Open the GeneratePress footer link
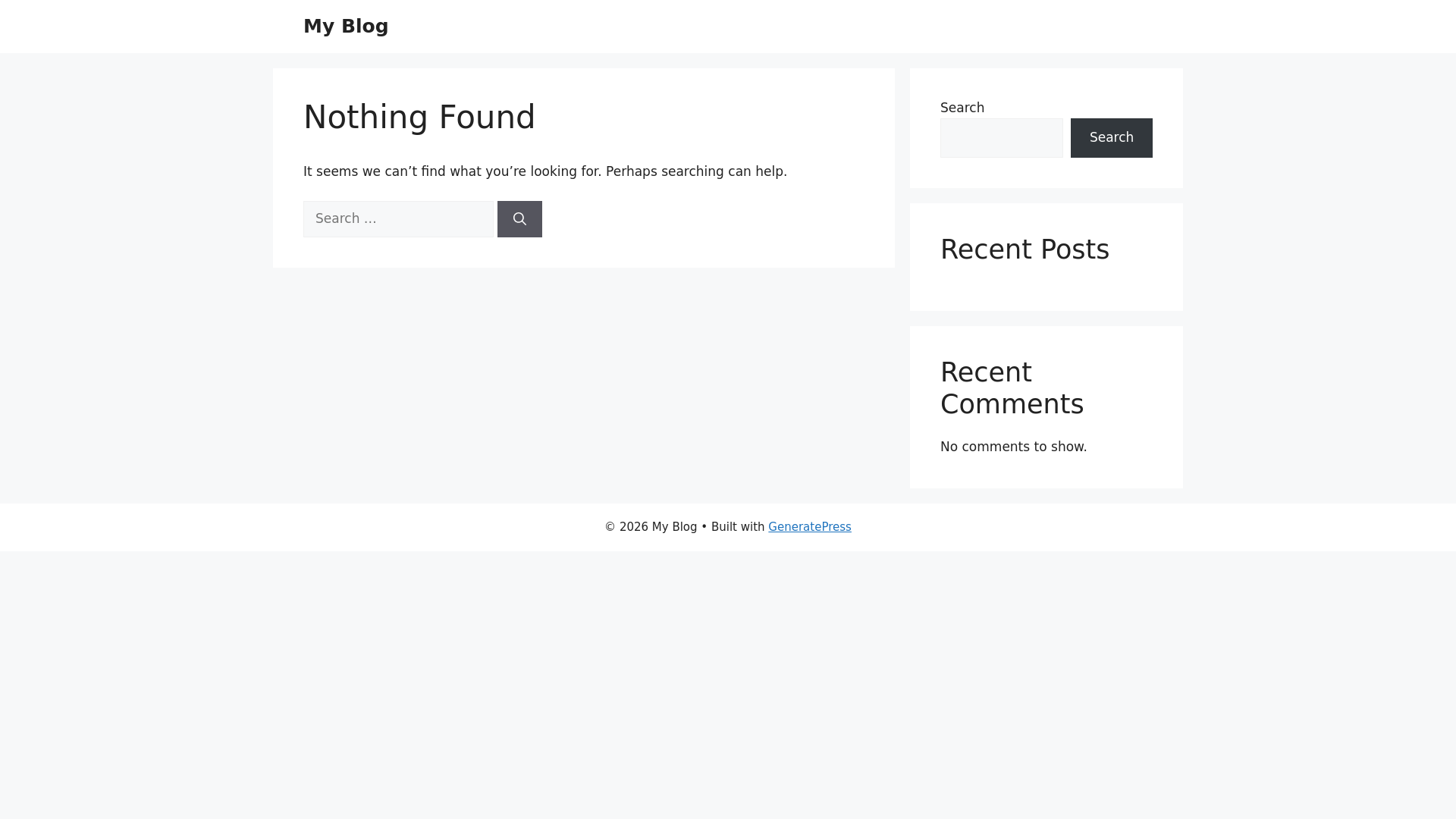1456x819 pixels. coord(809,527)
